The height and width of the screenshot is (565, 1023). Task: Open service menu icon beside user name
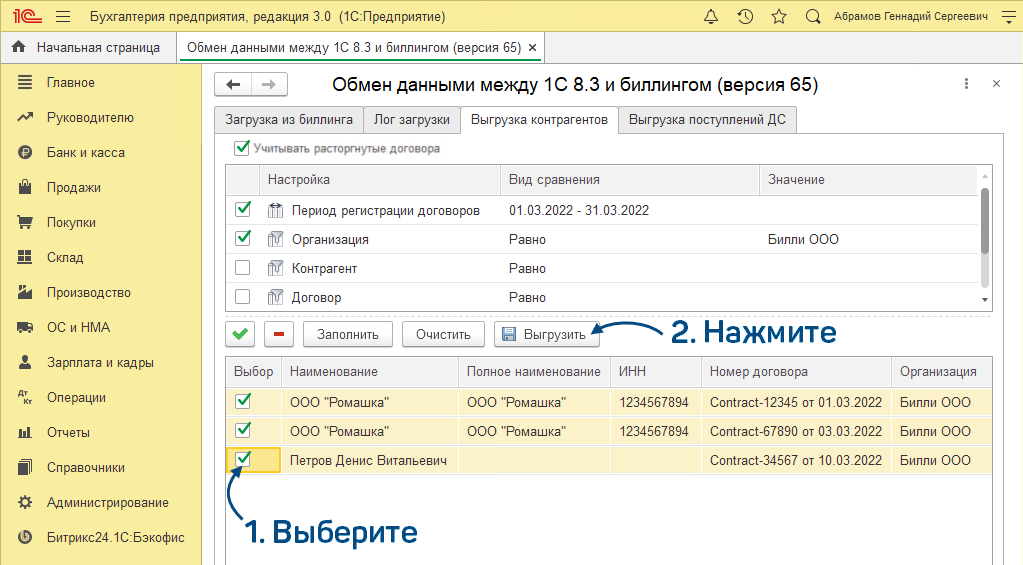click(x=1009, y=16)
